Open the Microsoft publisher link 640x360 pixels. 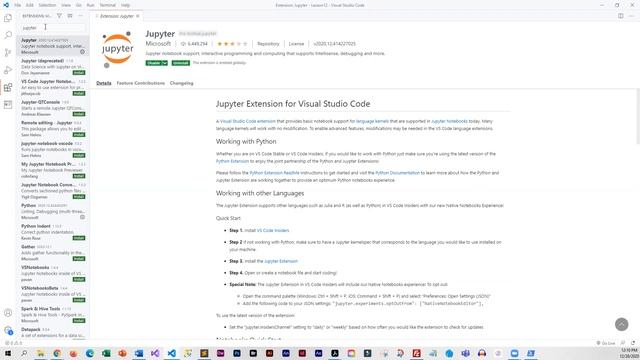click(x=158, y=44)
